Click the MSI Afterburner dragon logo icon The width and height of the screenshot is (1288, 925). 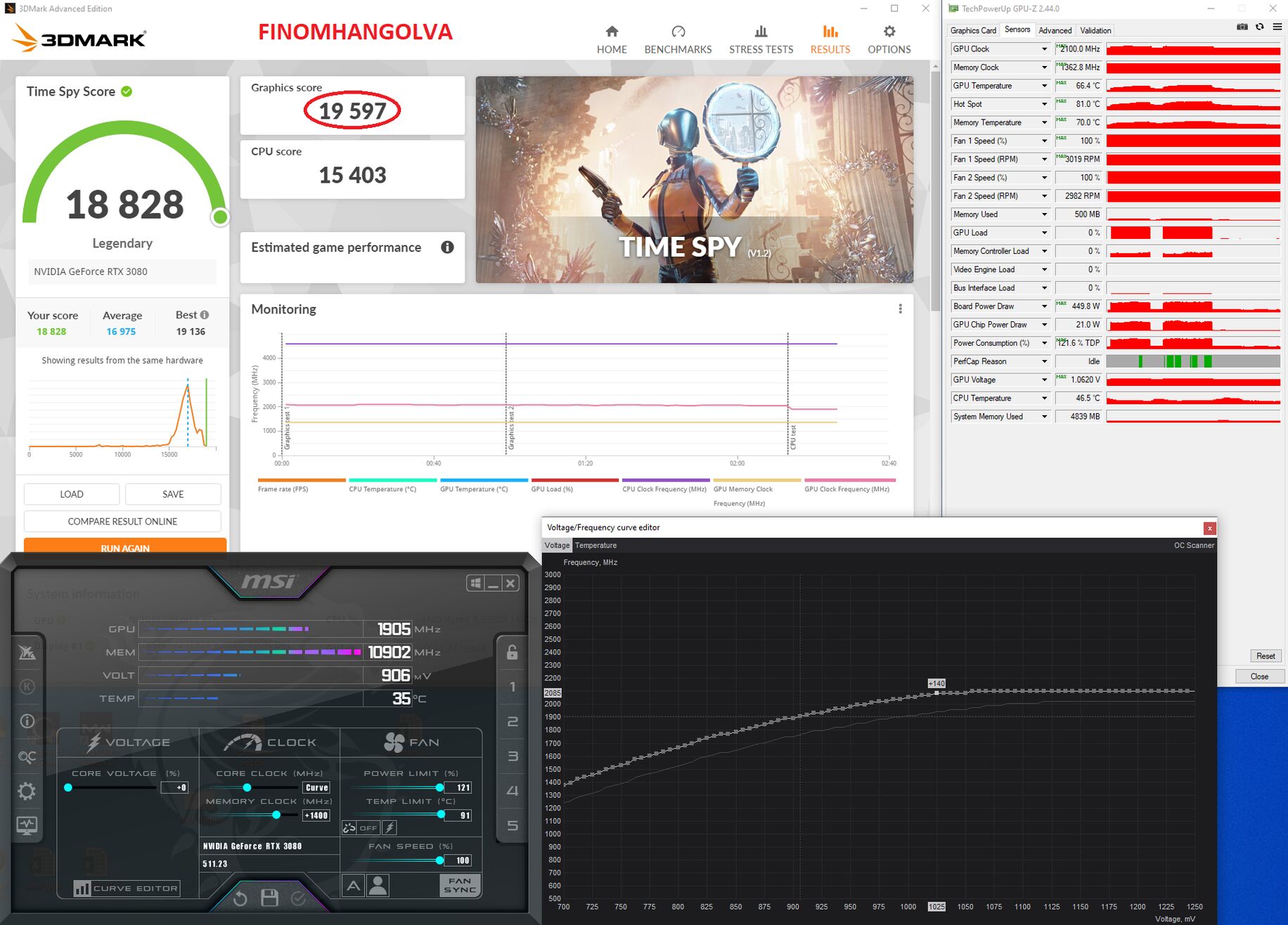pos(27,652)
